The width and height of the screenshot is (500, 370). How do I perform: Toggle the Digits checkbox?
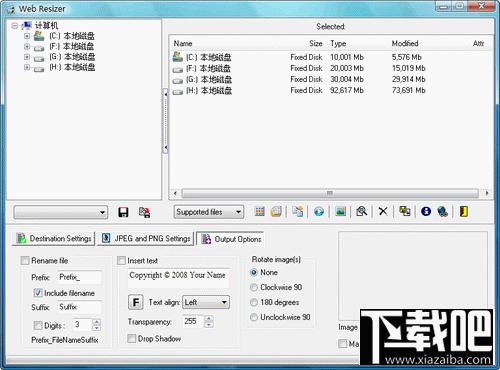tap(37, 325)
